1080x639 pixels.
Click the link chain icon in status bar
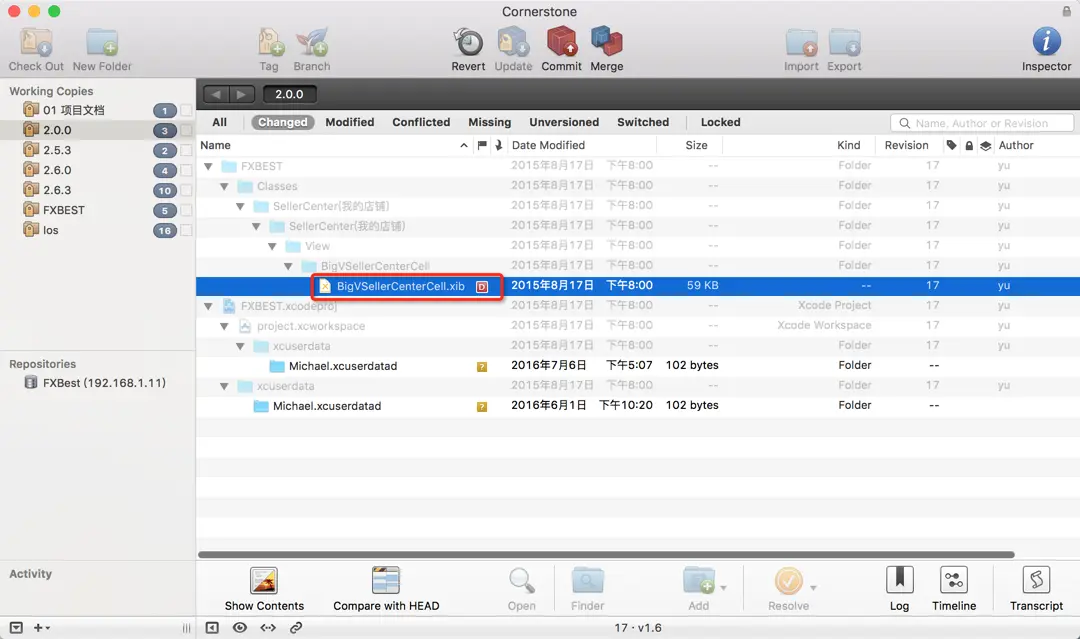click(296, 627)
